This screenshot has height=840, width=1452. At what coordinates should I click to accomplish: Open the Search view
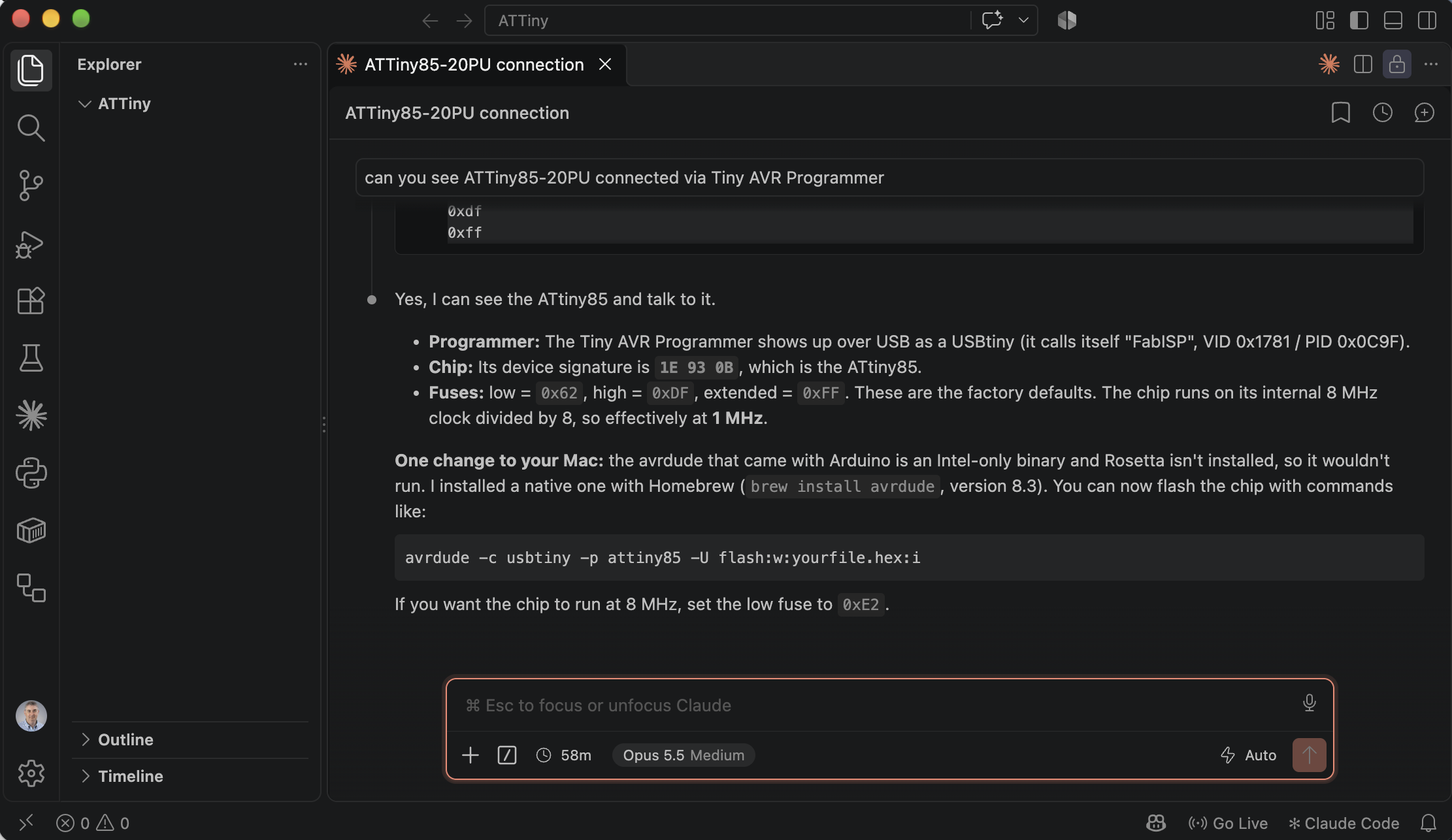pyautogui.click(x=31, y=127)
